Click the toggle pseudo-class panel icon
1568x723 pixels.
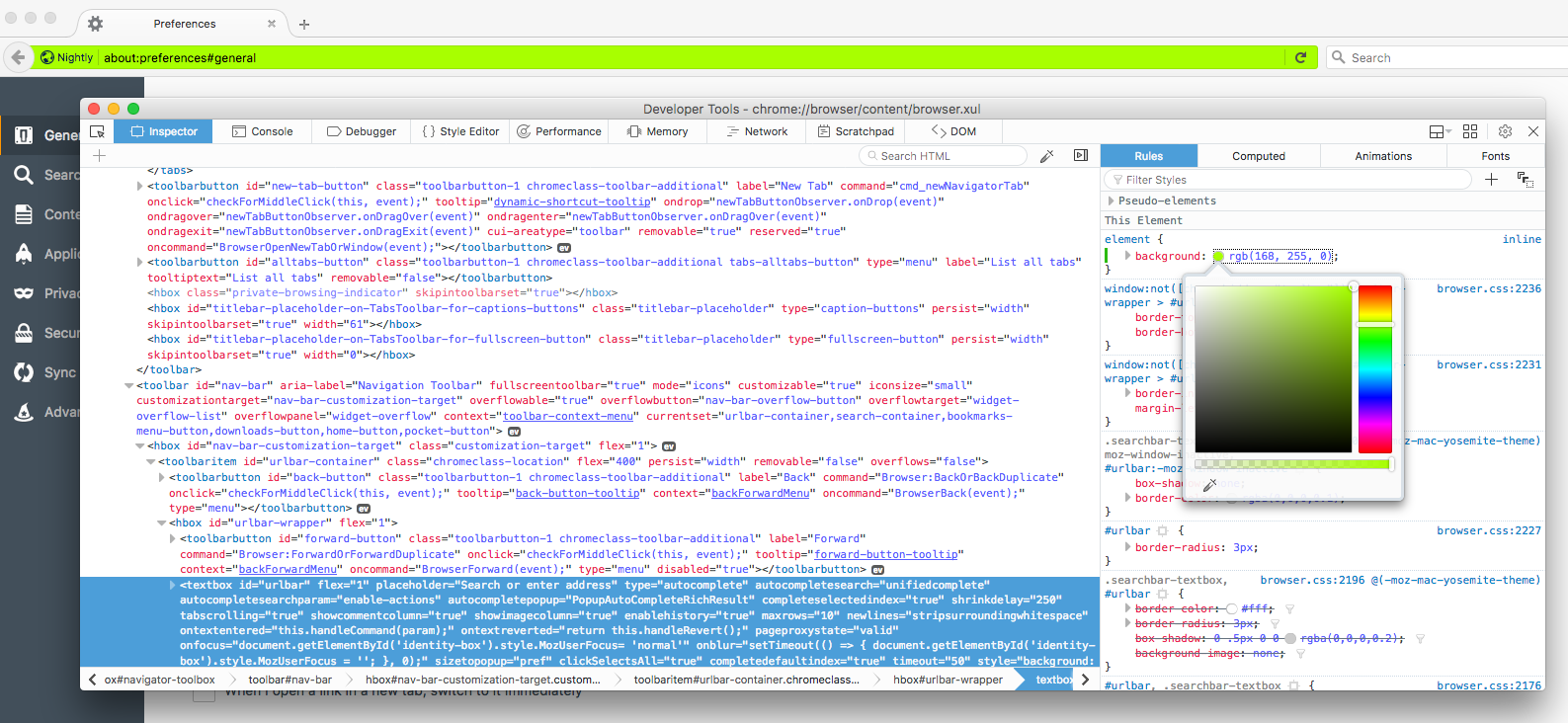(1525, 180)
